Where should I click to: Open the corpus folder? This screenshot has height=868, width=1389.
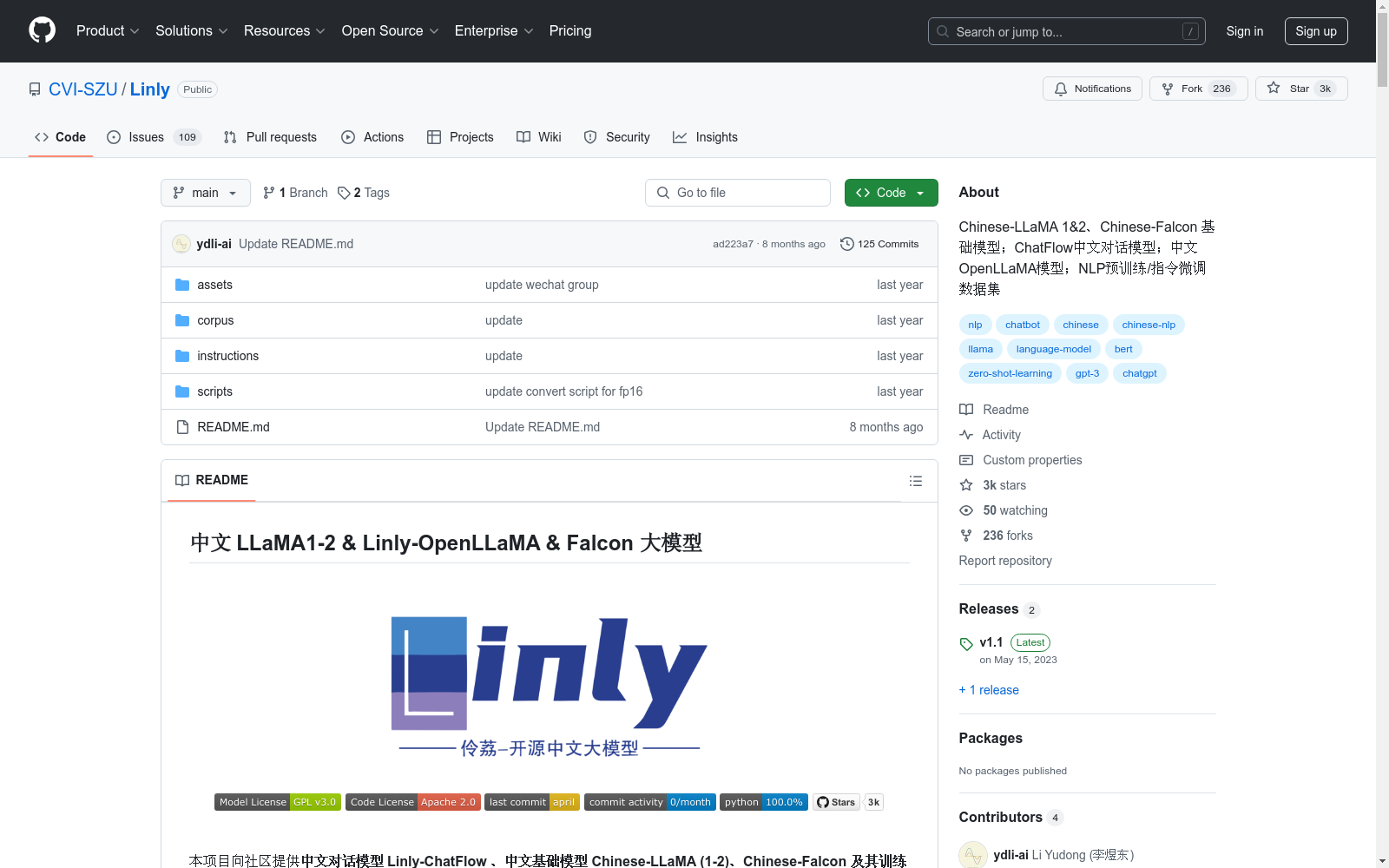click(x=215, y=320)
